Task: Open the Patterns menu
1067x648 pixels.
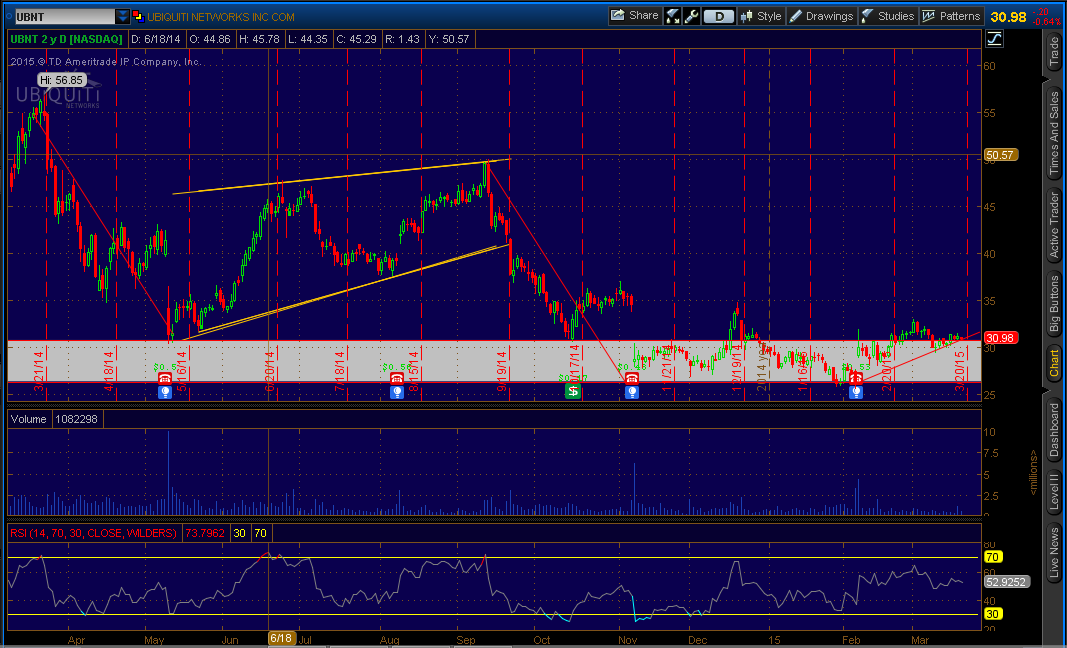Action: pyautogui.click(x=951, y=16)
